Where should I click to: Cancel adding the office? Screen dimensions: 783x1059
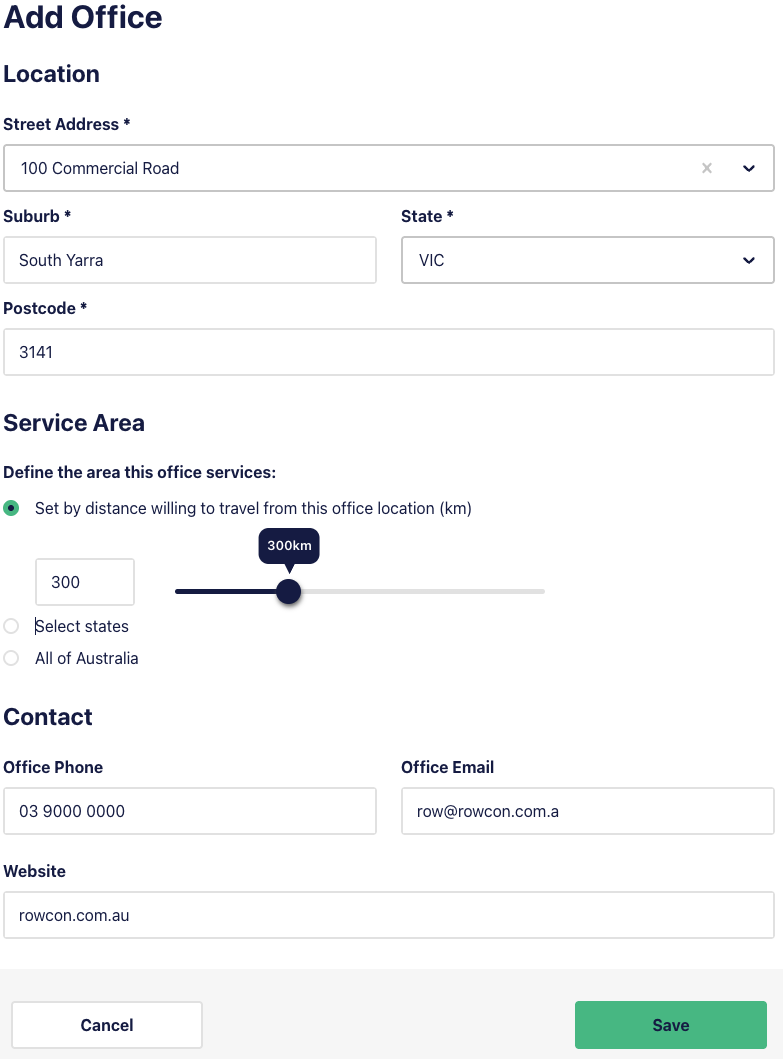click(107, 1025)
